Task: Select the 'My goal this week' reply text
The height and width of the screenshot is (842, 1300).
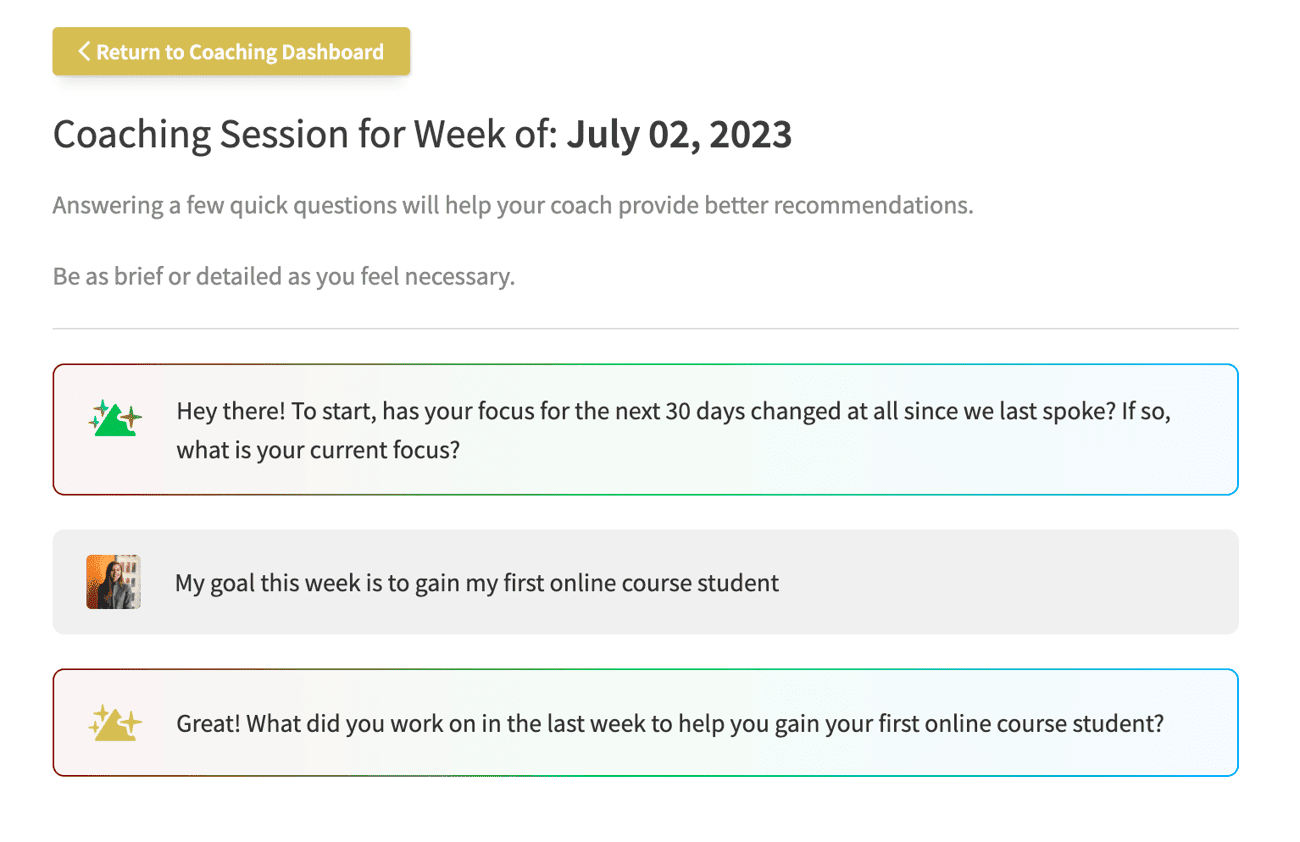Action: [477, 582]
